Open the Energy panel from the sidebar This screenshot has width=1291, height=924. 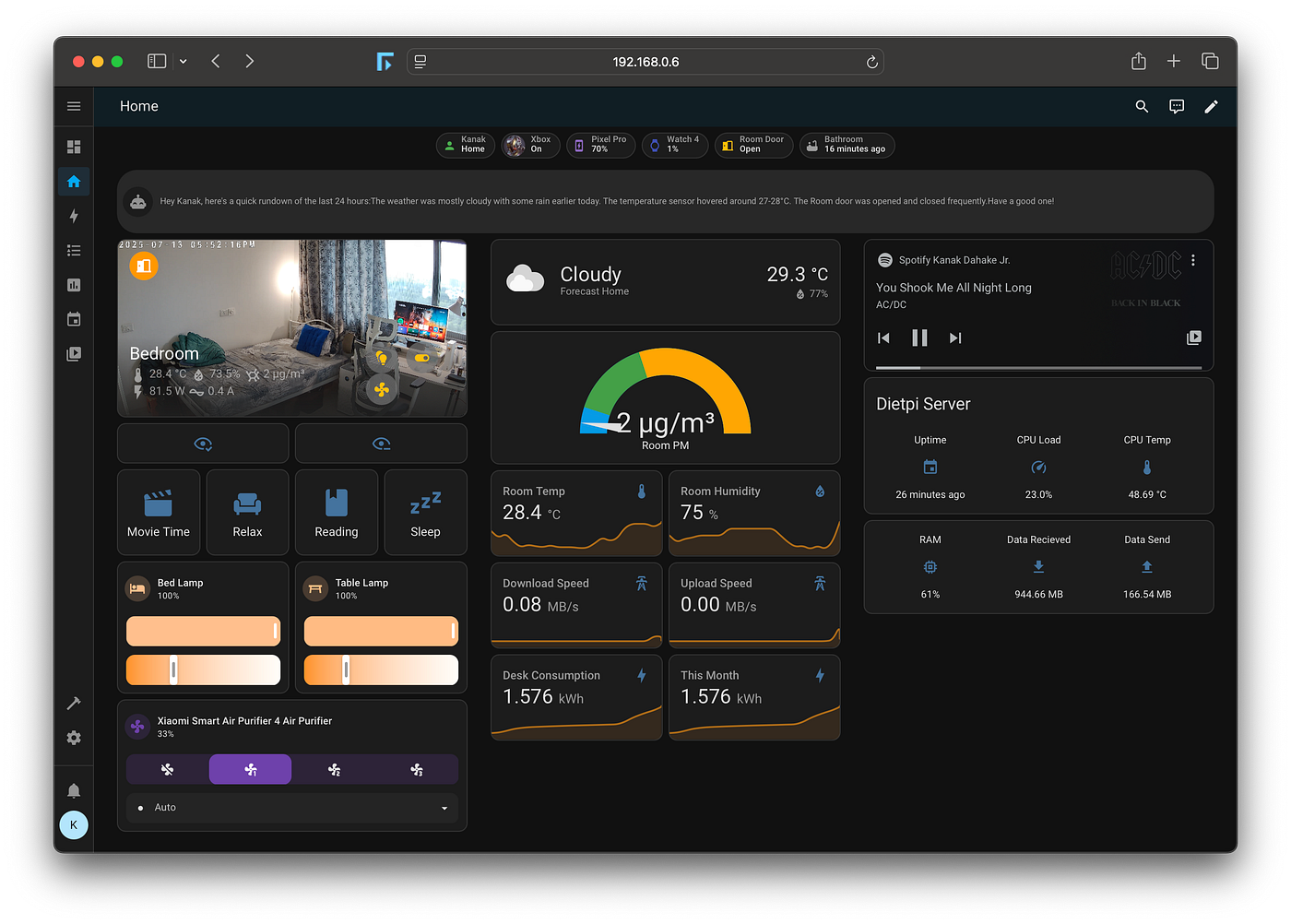[x=74, y=216]
